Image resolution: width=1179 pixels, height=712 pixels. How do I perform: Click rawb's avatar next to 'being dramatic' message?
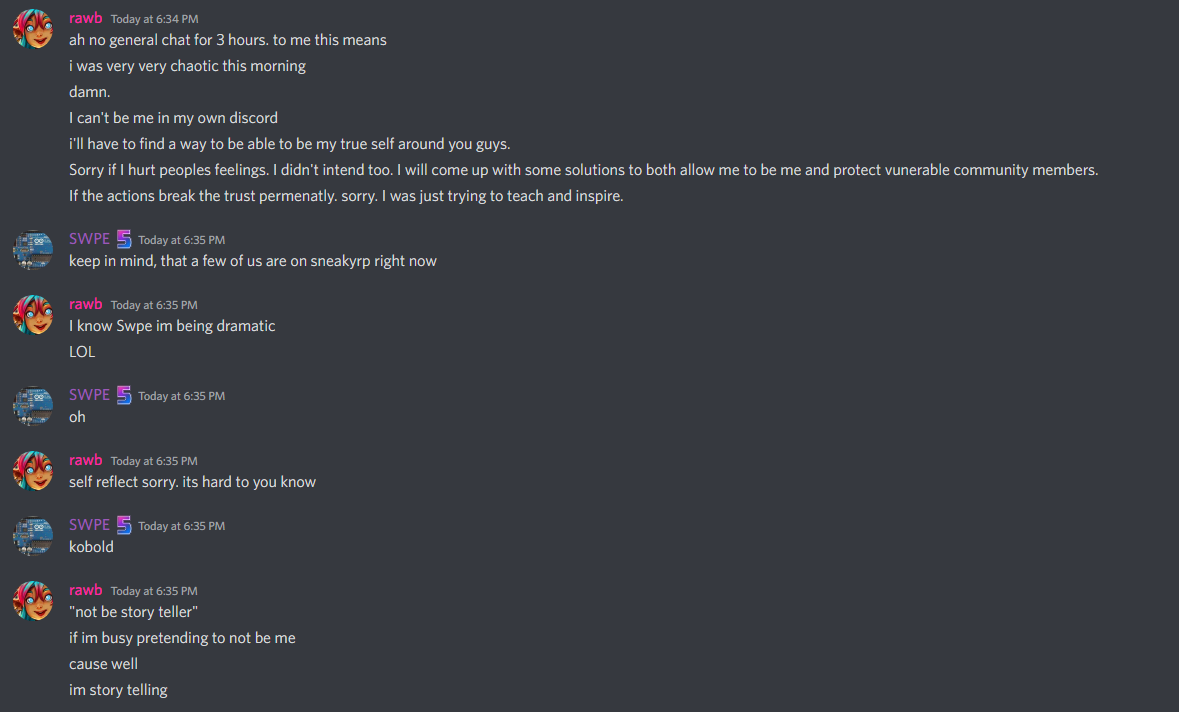(33, 314)
